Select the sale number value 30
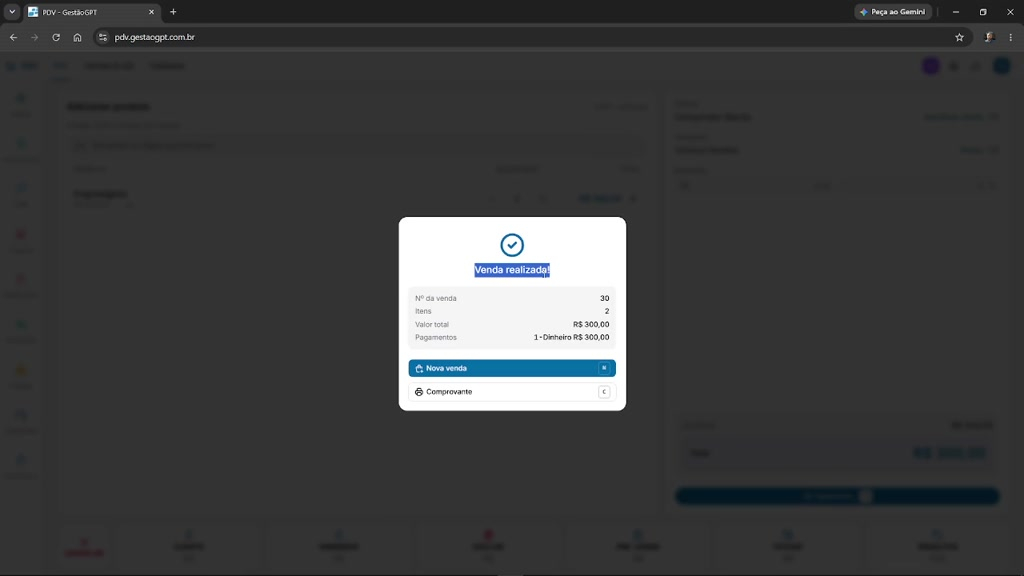Viewport: 1024px width, 576px height. point(605,298)
